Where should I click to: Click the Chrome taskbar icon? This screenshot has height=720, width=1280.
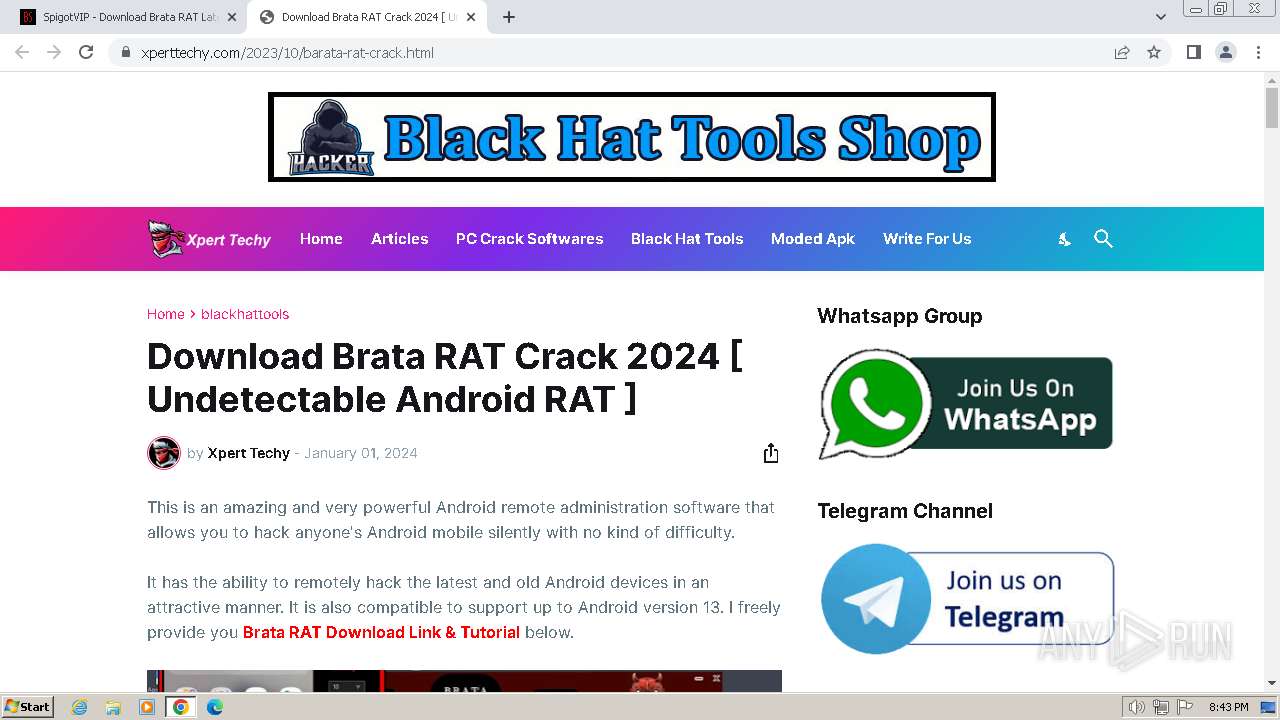coord(180,707)
